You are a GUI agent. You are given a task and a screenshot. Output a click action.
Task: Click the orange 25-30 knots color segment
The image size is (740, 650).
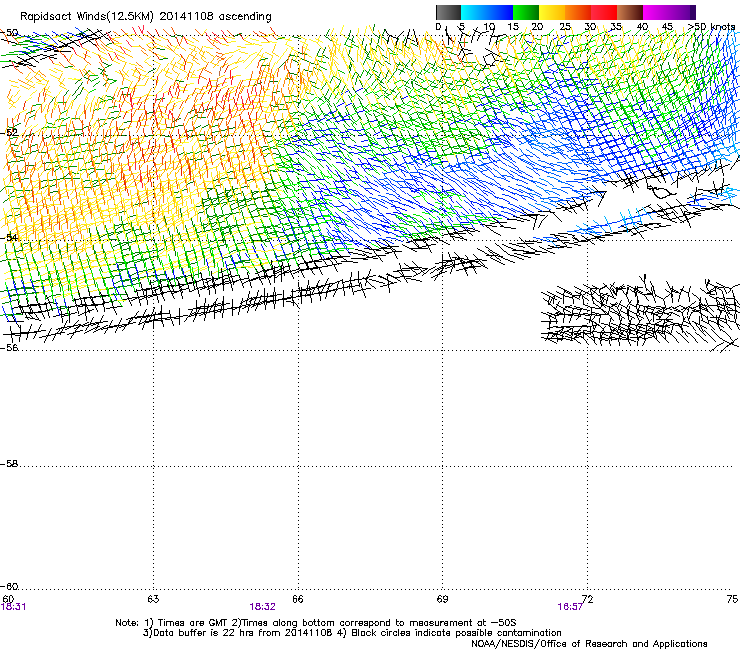tap(578, 12)
